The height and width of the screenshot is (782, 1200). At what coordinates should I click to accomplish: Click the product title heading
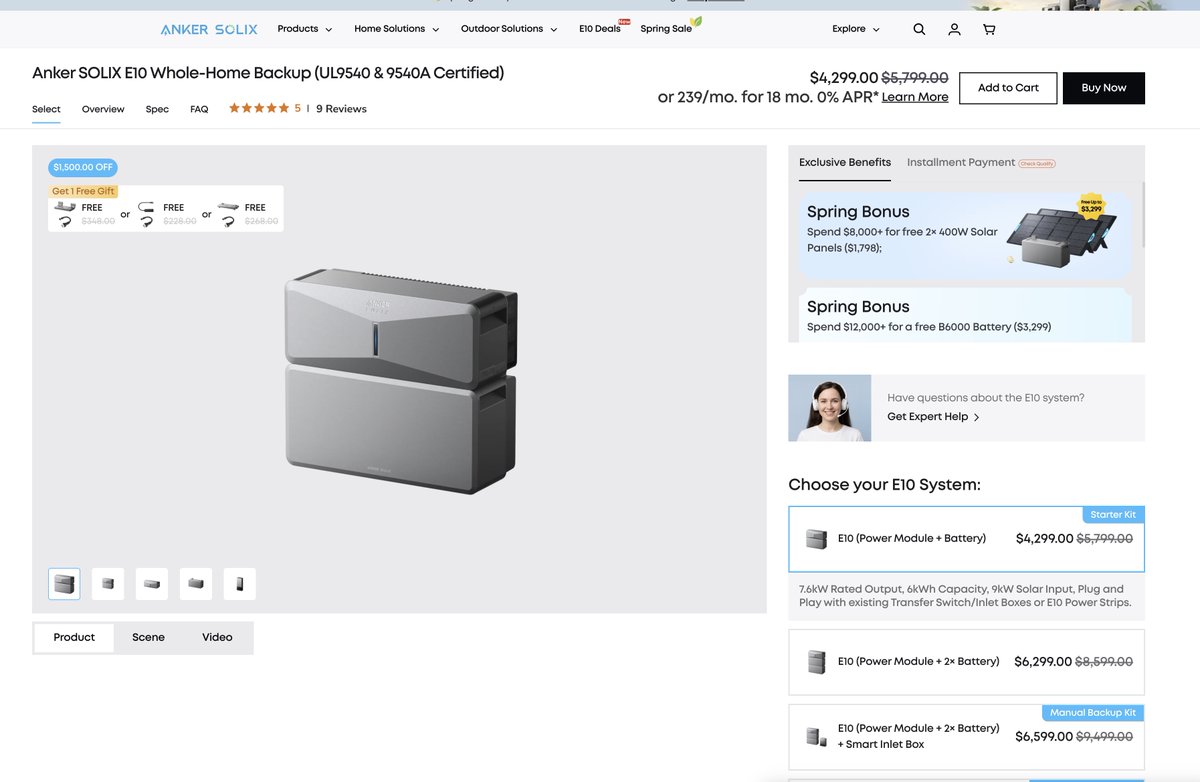click(268, 73)
